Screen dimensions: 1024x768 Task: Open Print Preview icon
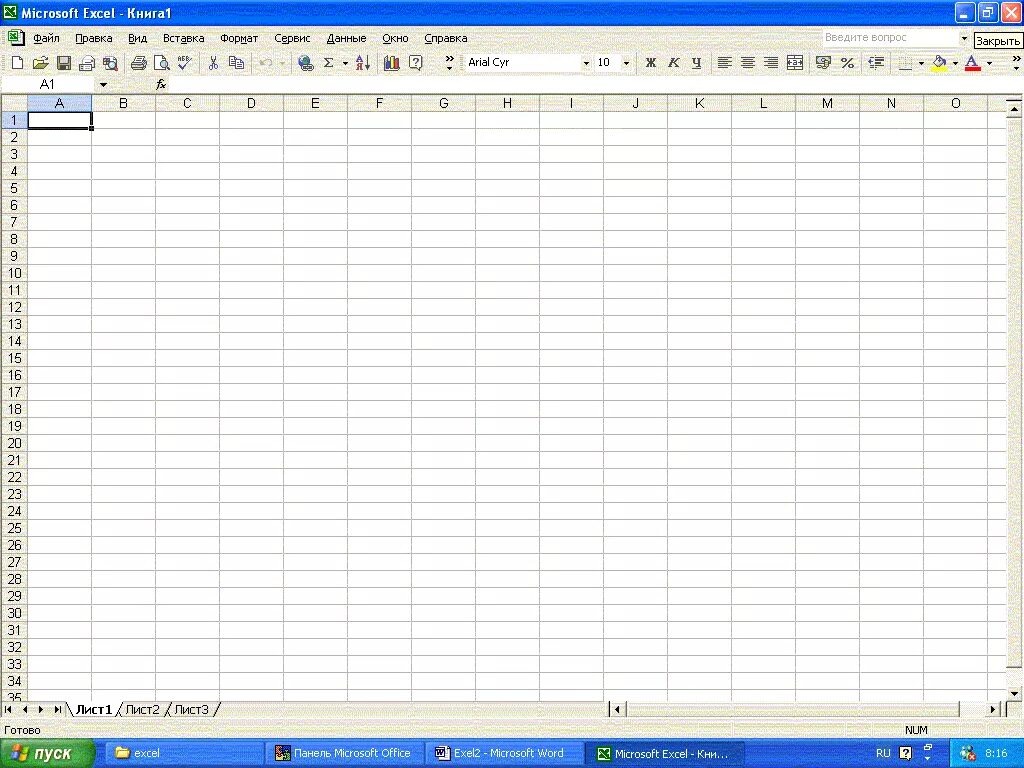[161, 63]
